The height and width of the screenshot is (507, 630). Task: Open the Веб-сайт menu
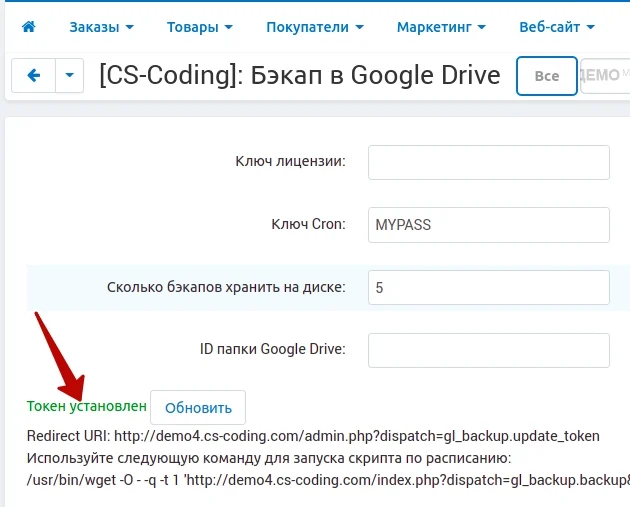[x=557, y=27]
